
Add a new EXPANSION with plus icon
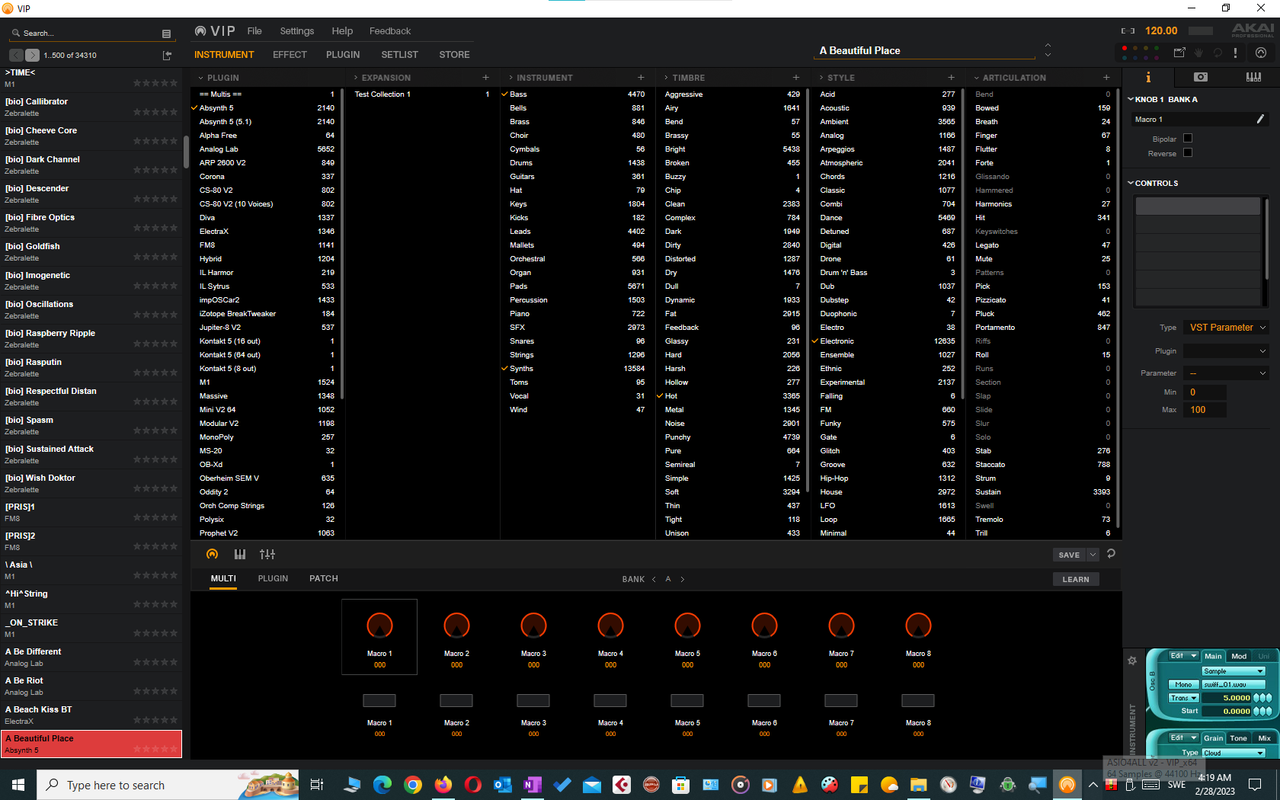point(486,77)
